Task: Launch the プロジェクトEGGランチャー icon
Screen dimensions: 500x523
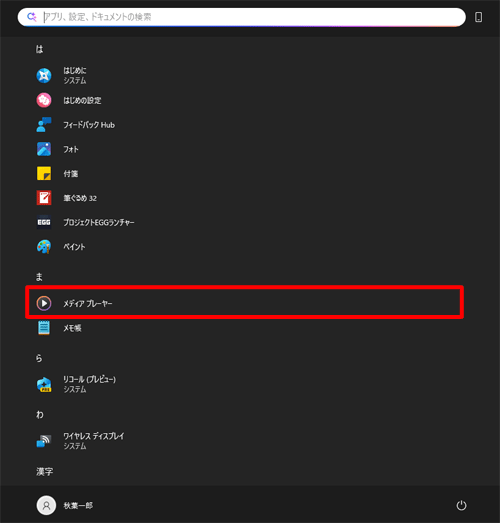Action: pos(44,222)
